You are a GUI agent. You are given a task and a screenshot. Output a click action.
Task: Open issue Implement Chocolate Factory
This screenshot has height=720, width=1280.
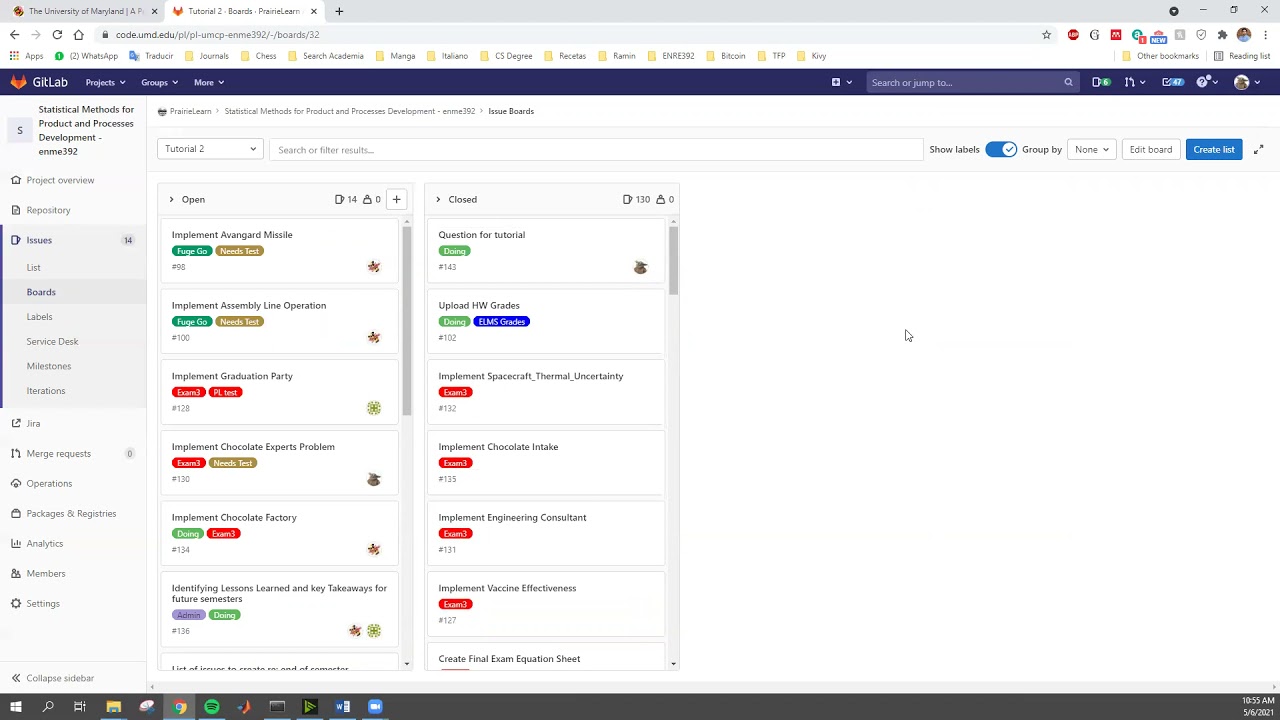234,517
